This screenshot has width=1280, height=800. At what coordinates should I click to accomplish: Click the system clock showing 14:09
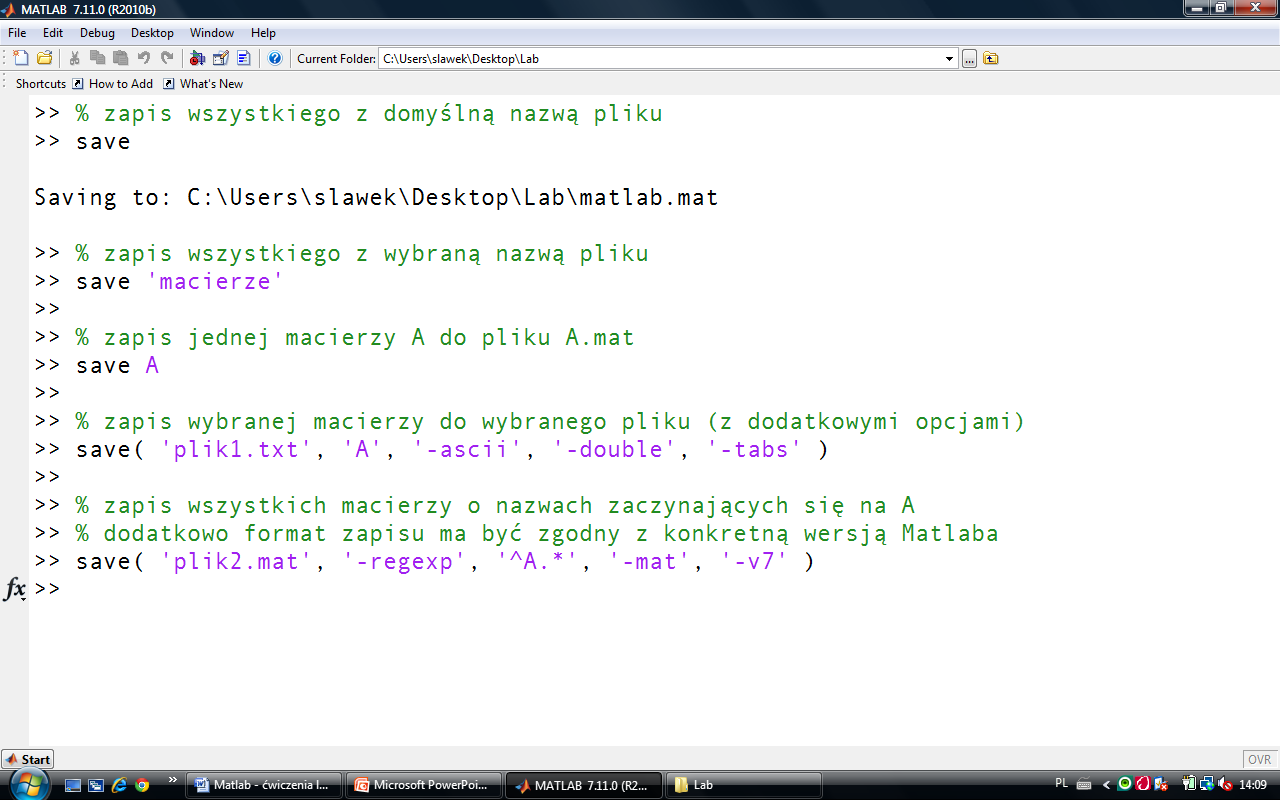tap(1253, 785)
